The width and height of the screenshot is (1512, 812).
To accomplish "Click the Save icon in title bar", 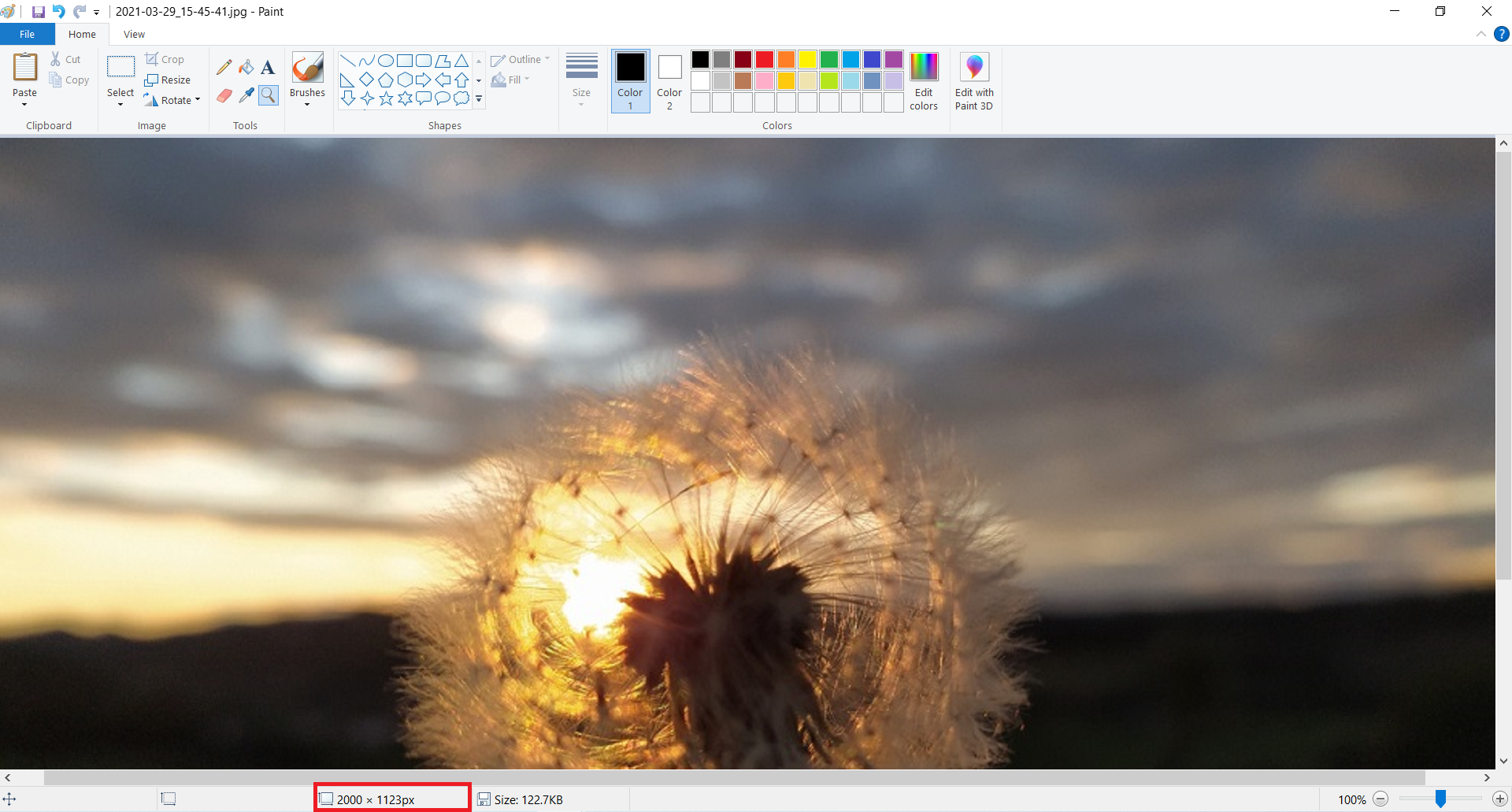I will tap(38, 12).
